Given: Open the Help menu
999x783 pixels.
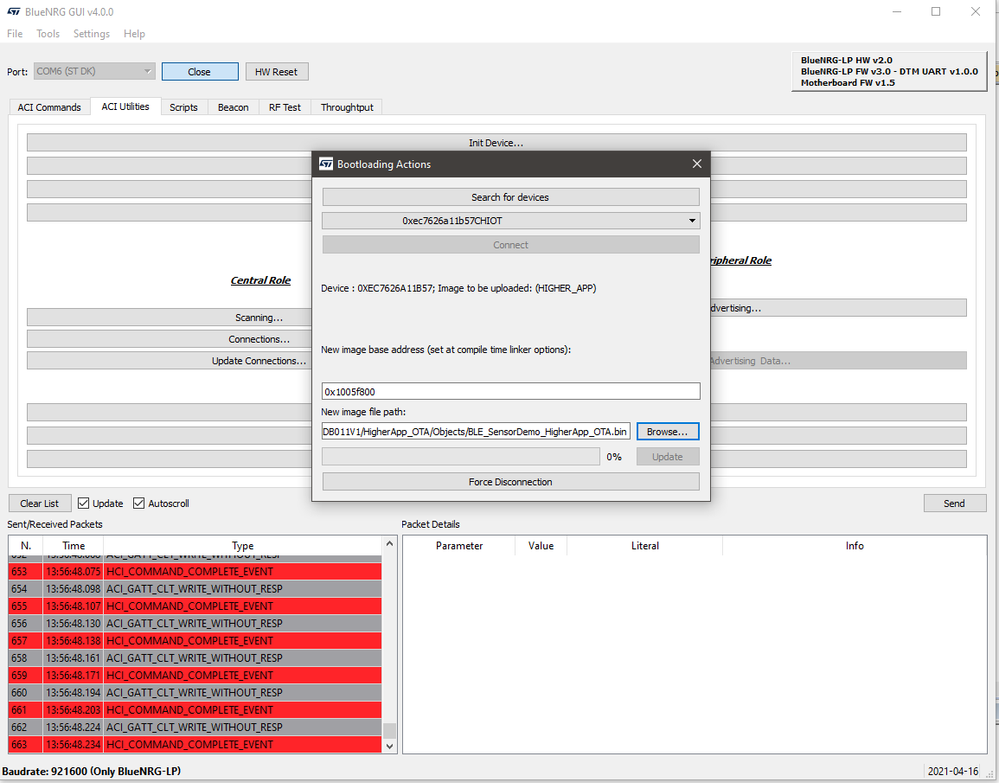Looking at the screenshot, I should [x=134, y=34].
